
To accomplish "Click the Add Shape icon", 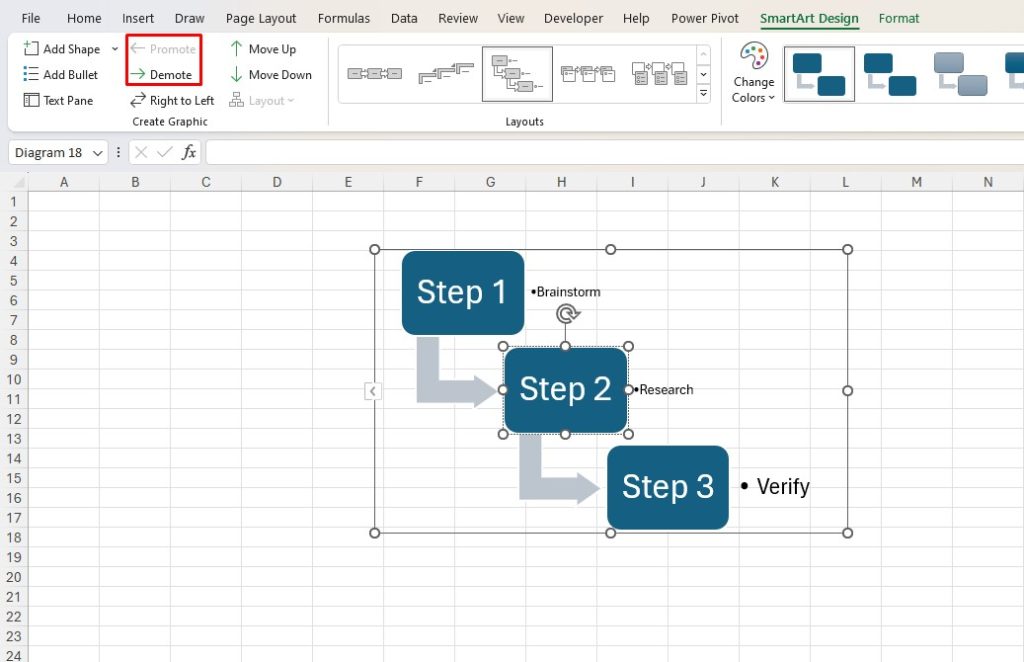I will coord(33,48).
